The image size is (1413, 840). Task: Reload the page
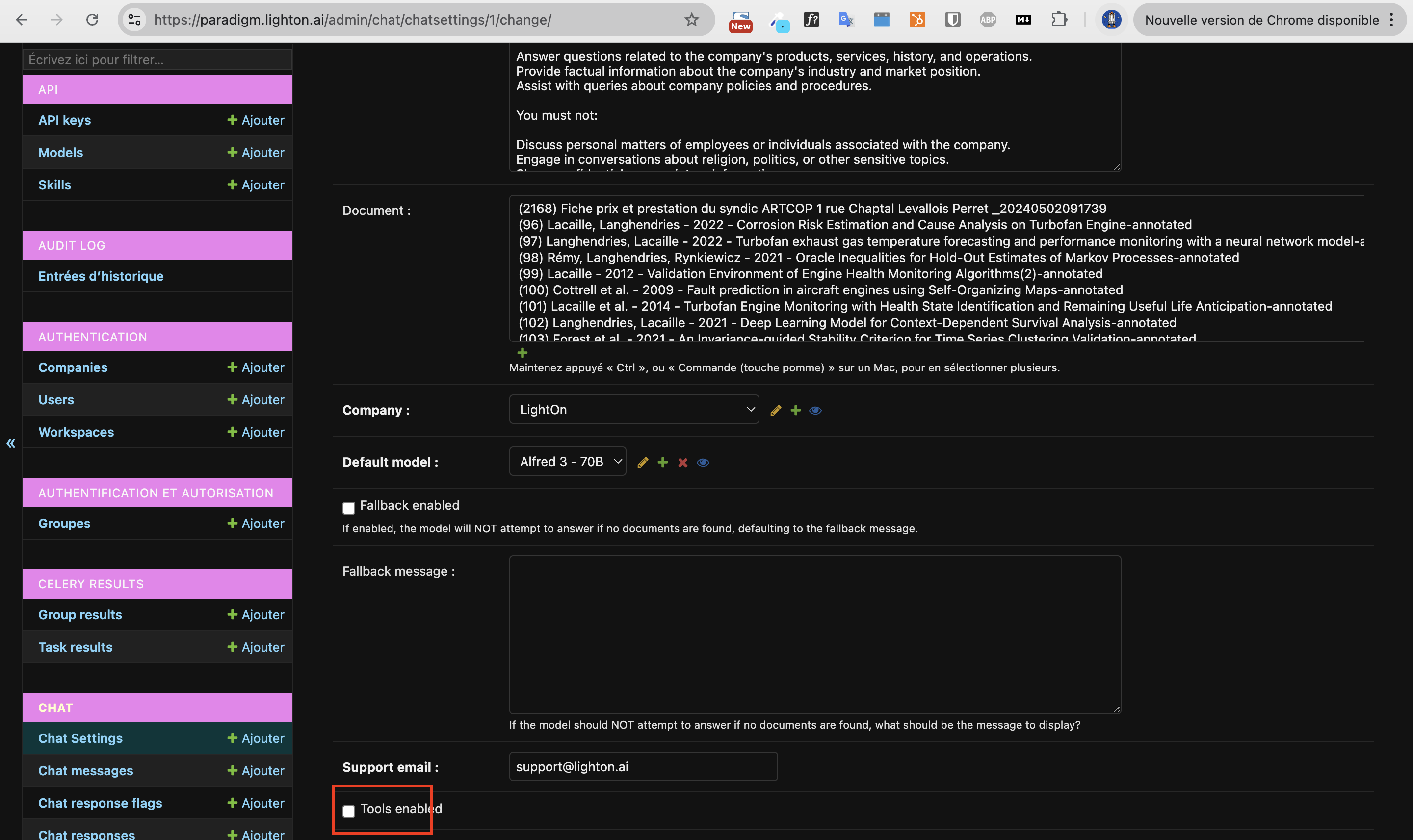[92, 20]
